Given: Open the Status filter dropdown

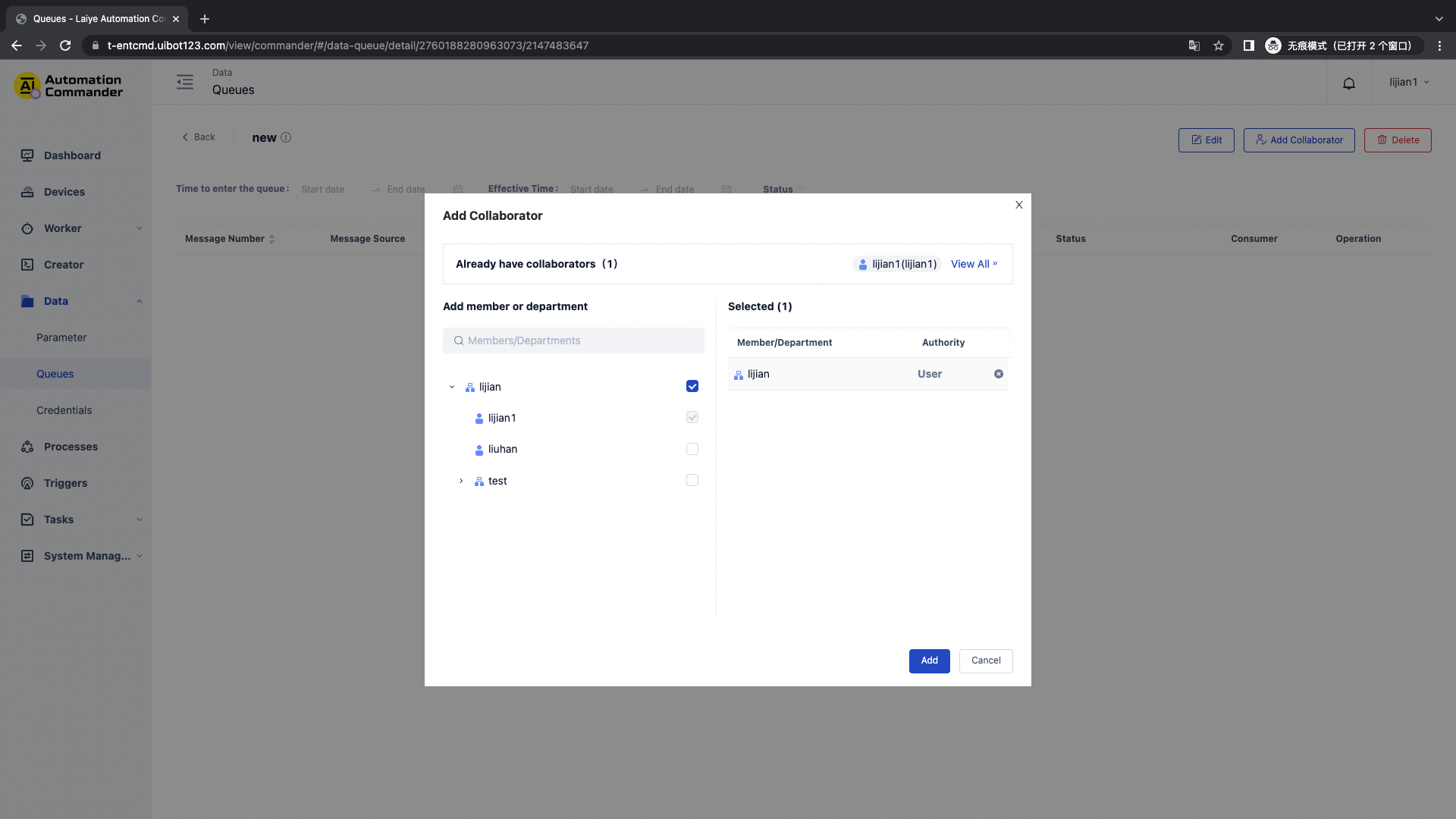Looking at the screenshot, I should (783, 190).
